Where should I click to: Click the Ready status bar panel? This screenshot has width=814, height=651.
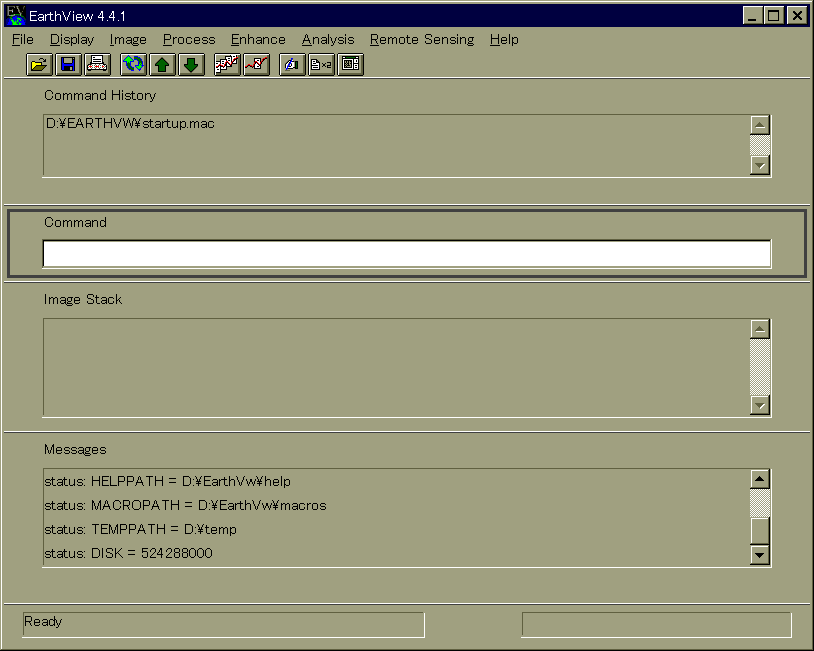point(224,625)
